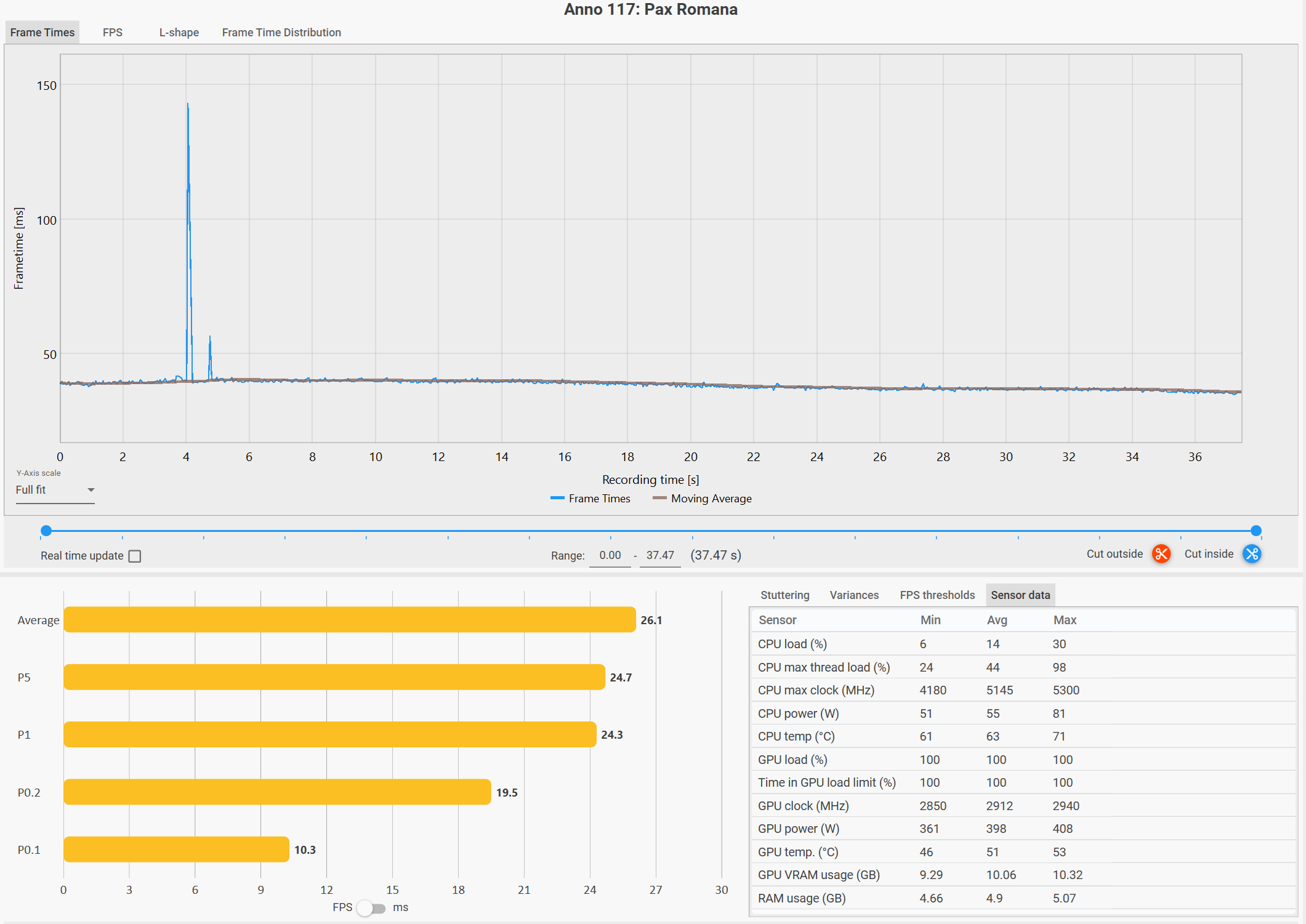
Task: Switch to the Variances tab
Action: point(854,595)
